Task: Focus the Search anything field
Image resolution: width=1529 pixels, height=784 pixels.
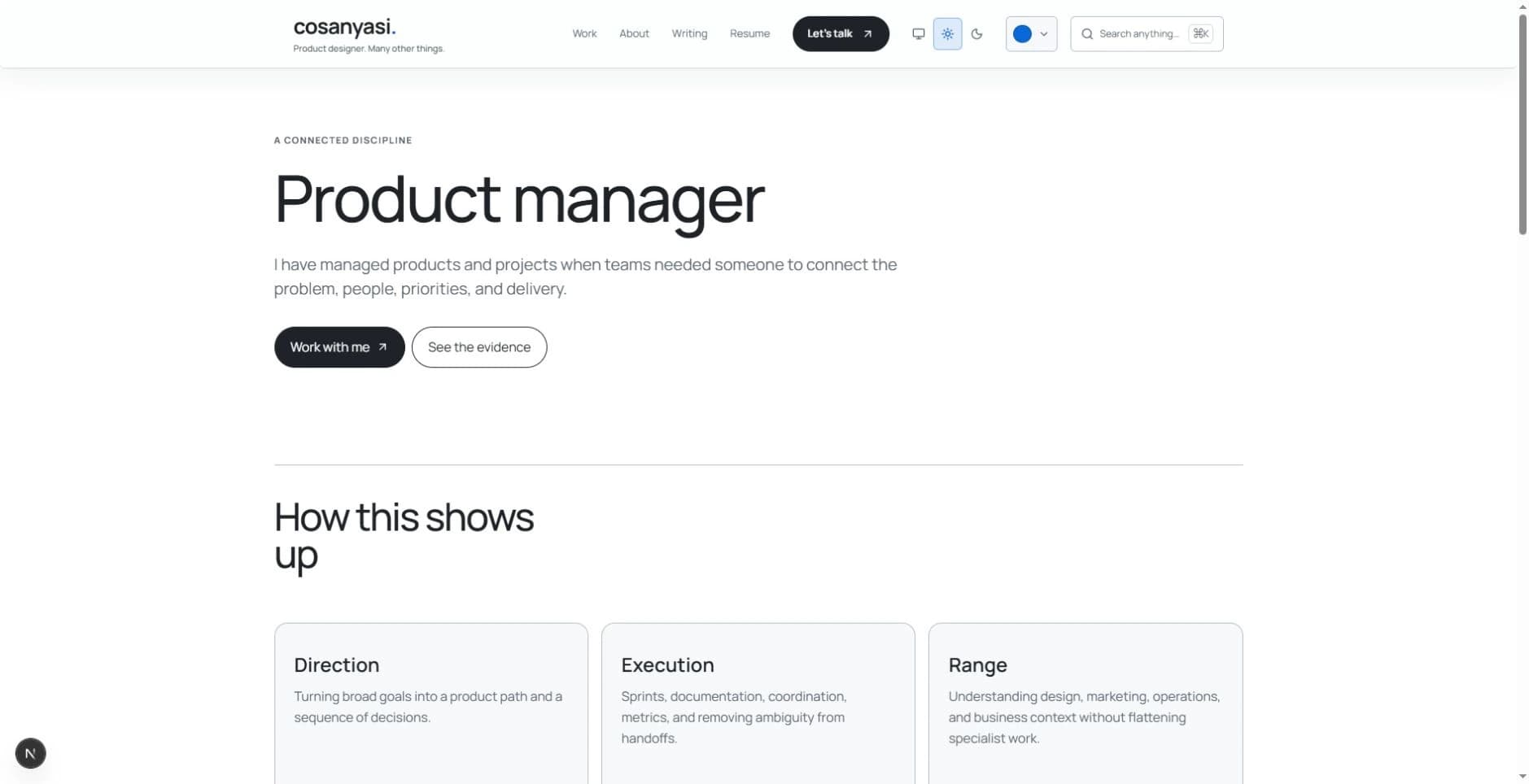Action: pos(1147,34)
